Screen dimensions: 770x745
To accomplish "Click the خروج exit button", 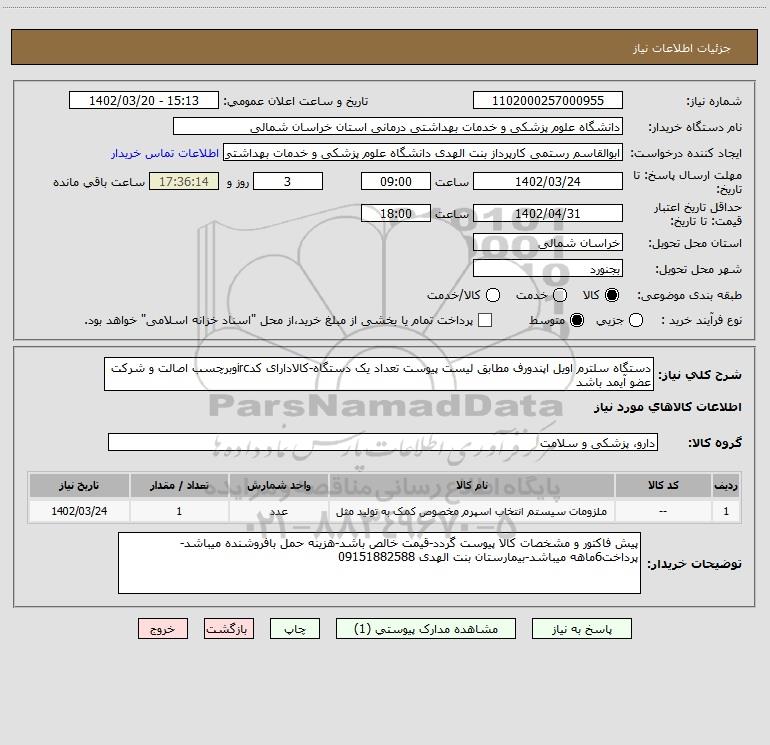I will (x=163, y=629).
